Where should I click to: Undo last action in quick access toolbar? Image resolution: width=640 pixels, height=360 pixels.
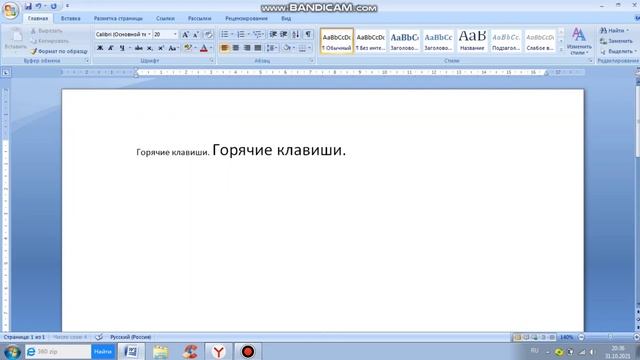tap(38, 6)
